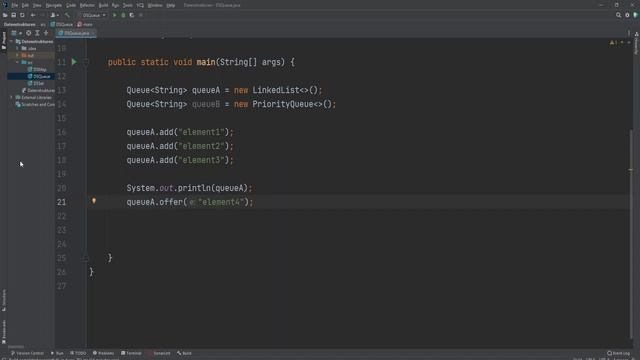The height and width of the screenshot is (360, 640).
Task: Click the Search Everywhere magnifier icon
Action: point(618,15)
